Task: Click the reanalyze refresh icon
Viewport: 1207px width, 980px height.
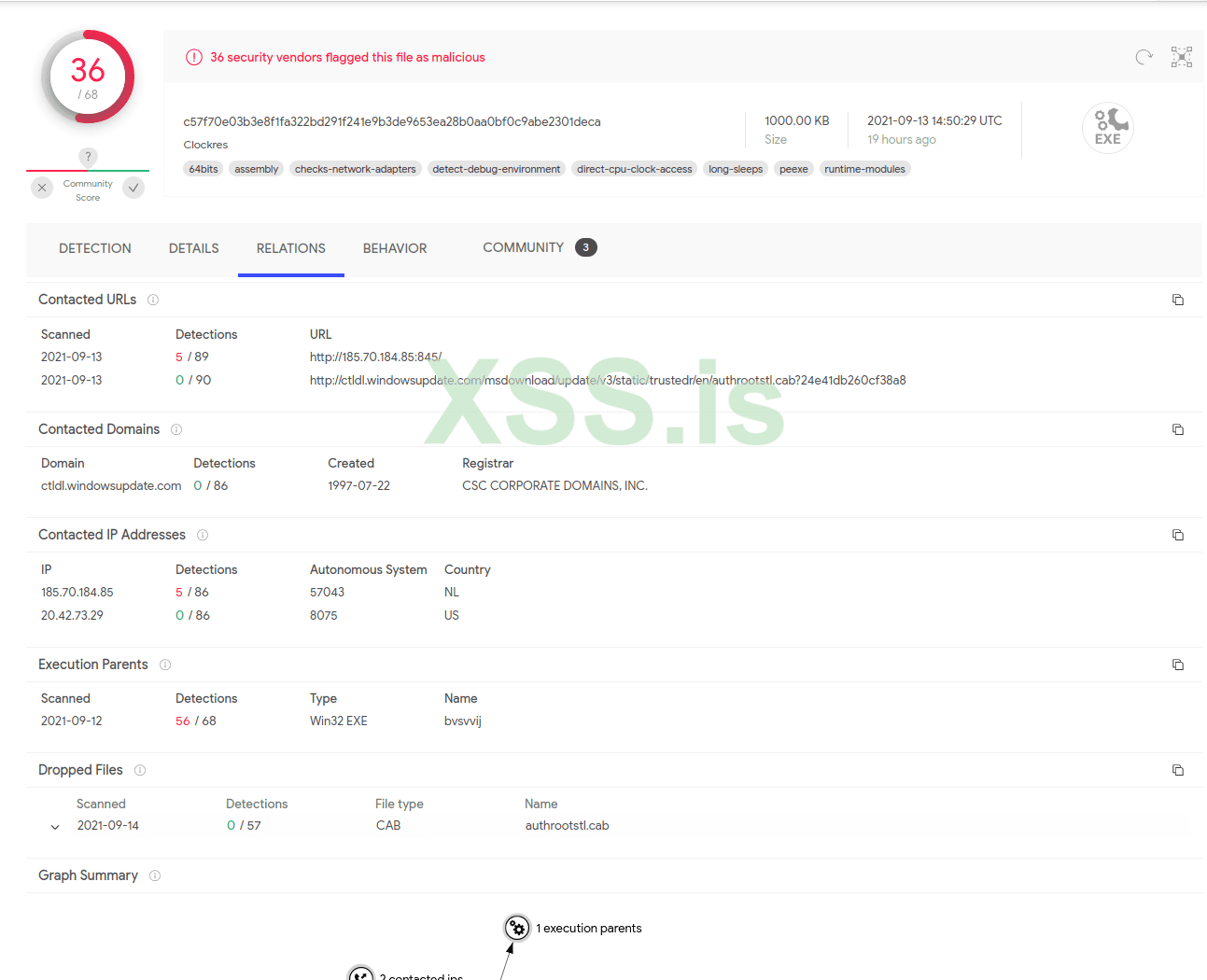Action: tap(1144, 57)
